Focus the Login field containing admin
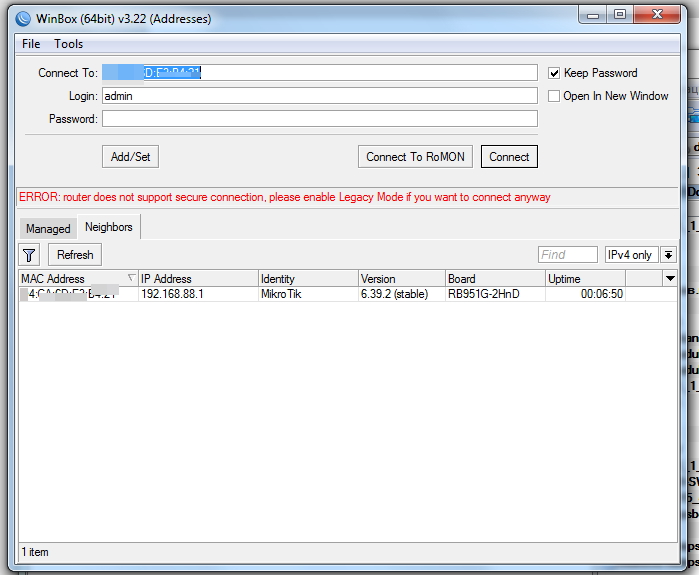699x575 pixels. pyautogui.click(x=319, y=96)
